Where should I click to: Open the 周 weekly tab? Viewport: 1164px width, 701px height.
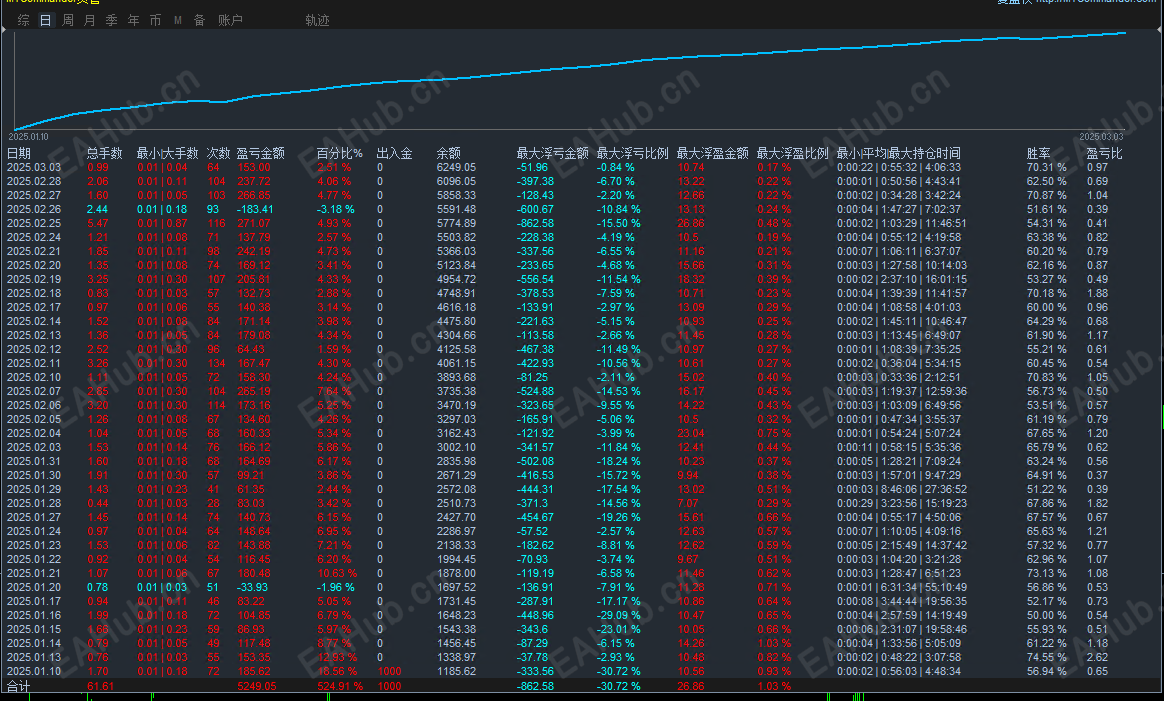point(68,20)
